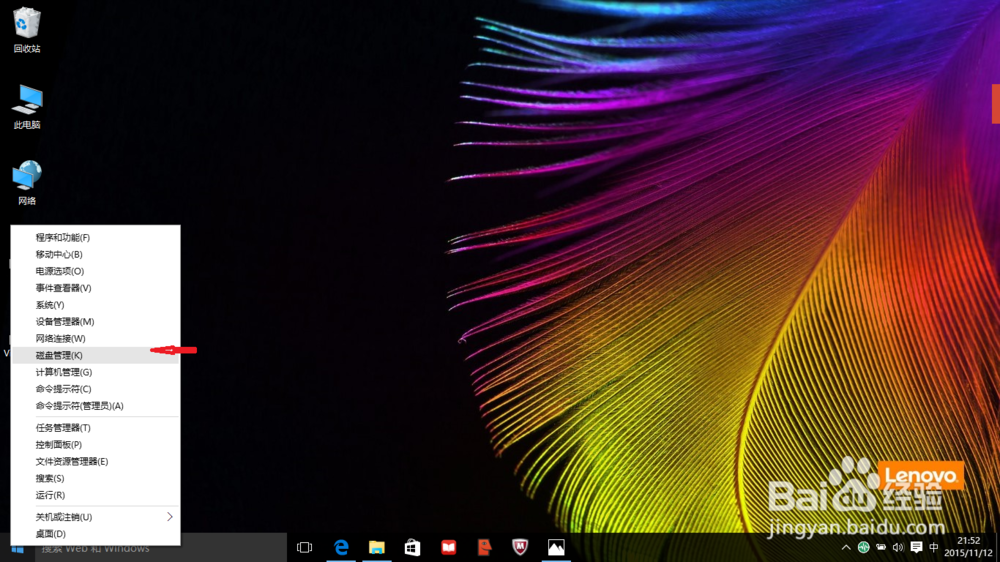
Task: Choose 移动中心(B) from the menu
Action: coord(96,254)
